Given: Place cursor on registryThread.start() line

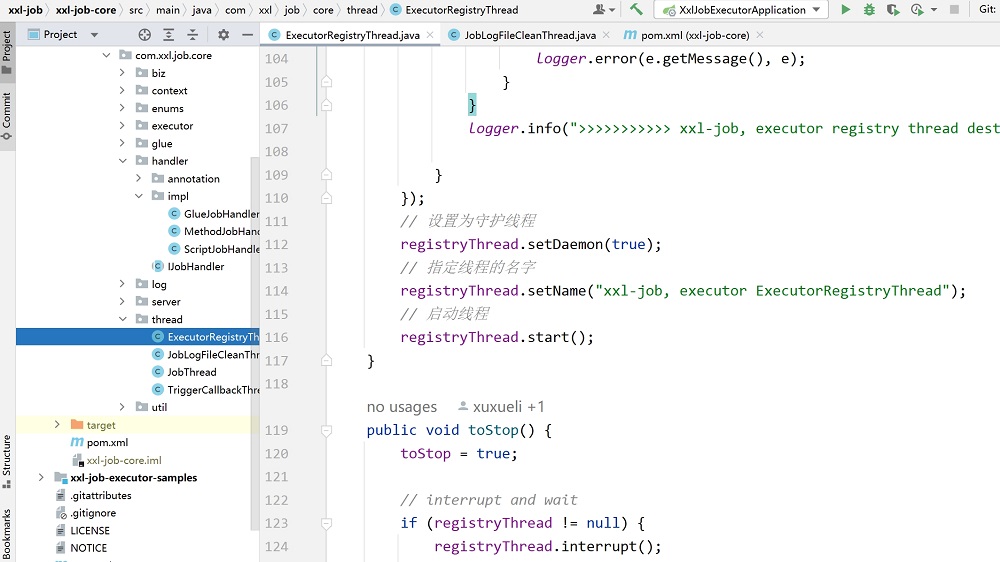Looking at the screenshot, I should click(x=496, y=337).
